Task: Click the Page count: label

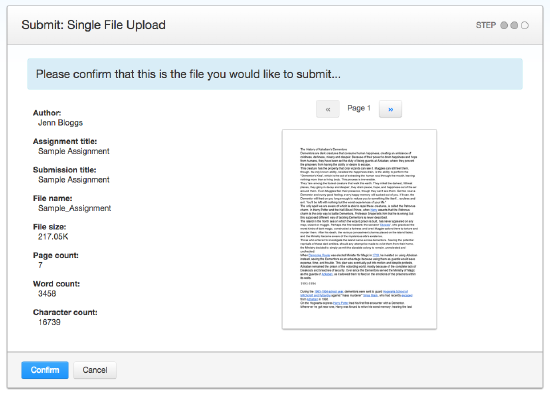Action: click(56, 255)
